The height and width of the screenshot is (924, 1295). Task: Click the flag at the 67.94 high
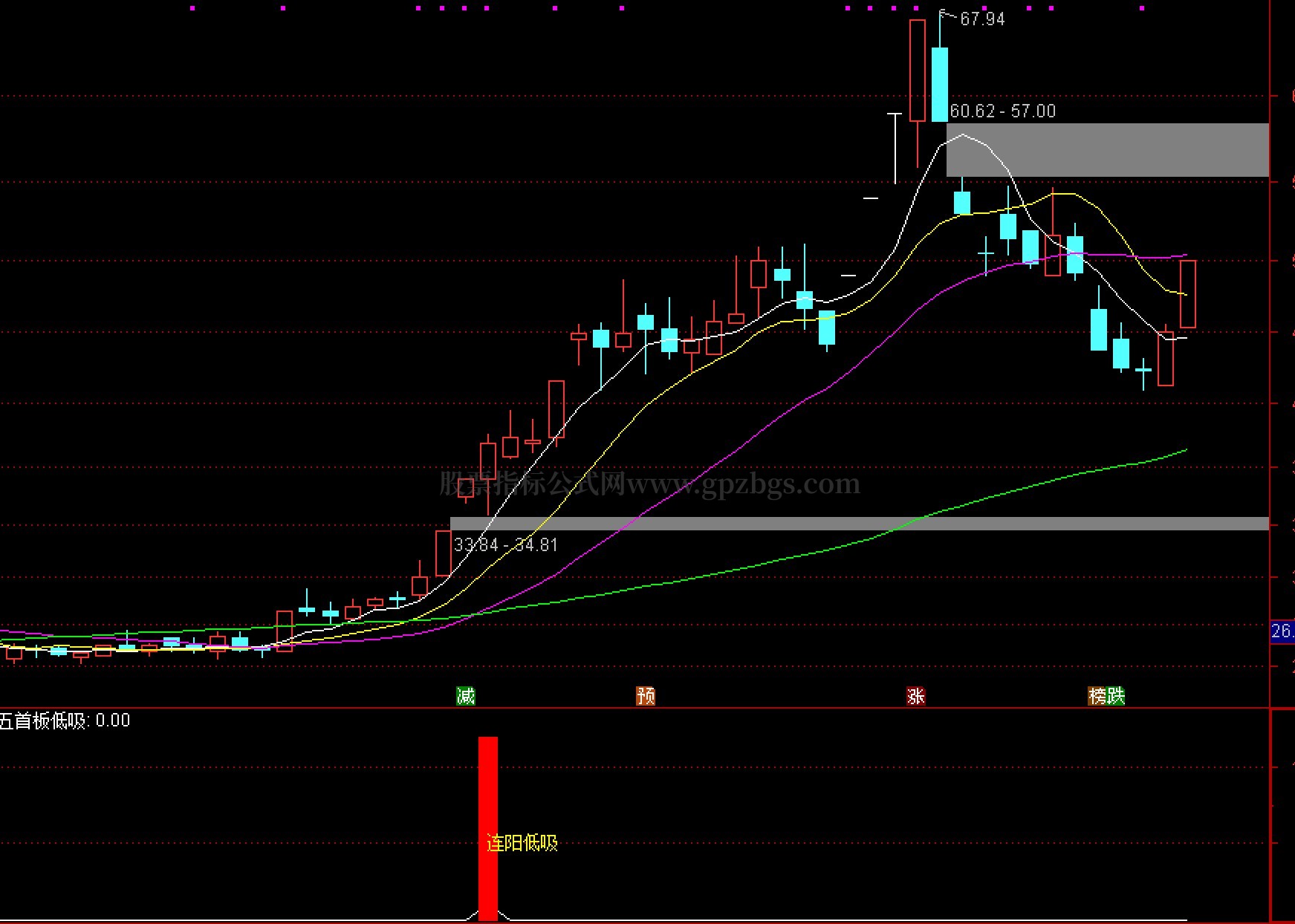pyautogui.click(x=944, y=13)
